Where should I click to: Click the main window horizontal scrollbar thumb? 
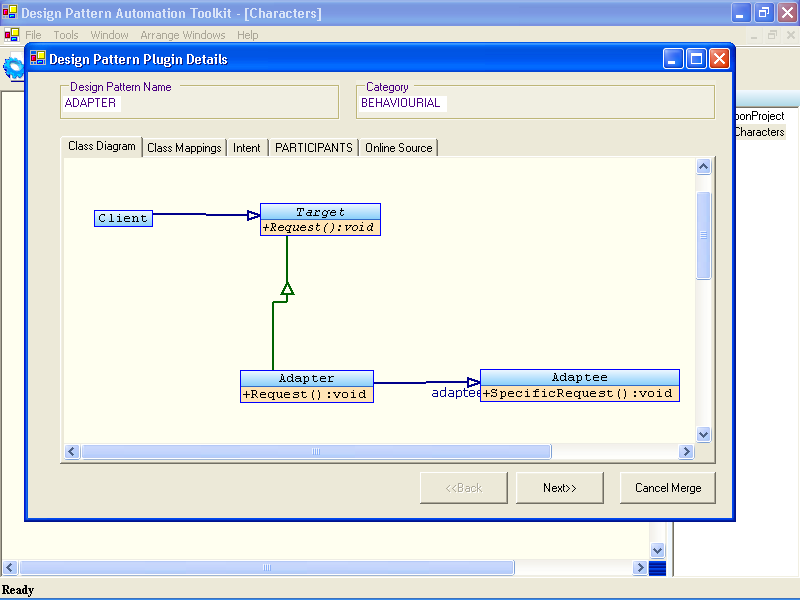[267, 567]
